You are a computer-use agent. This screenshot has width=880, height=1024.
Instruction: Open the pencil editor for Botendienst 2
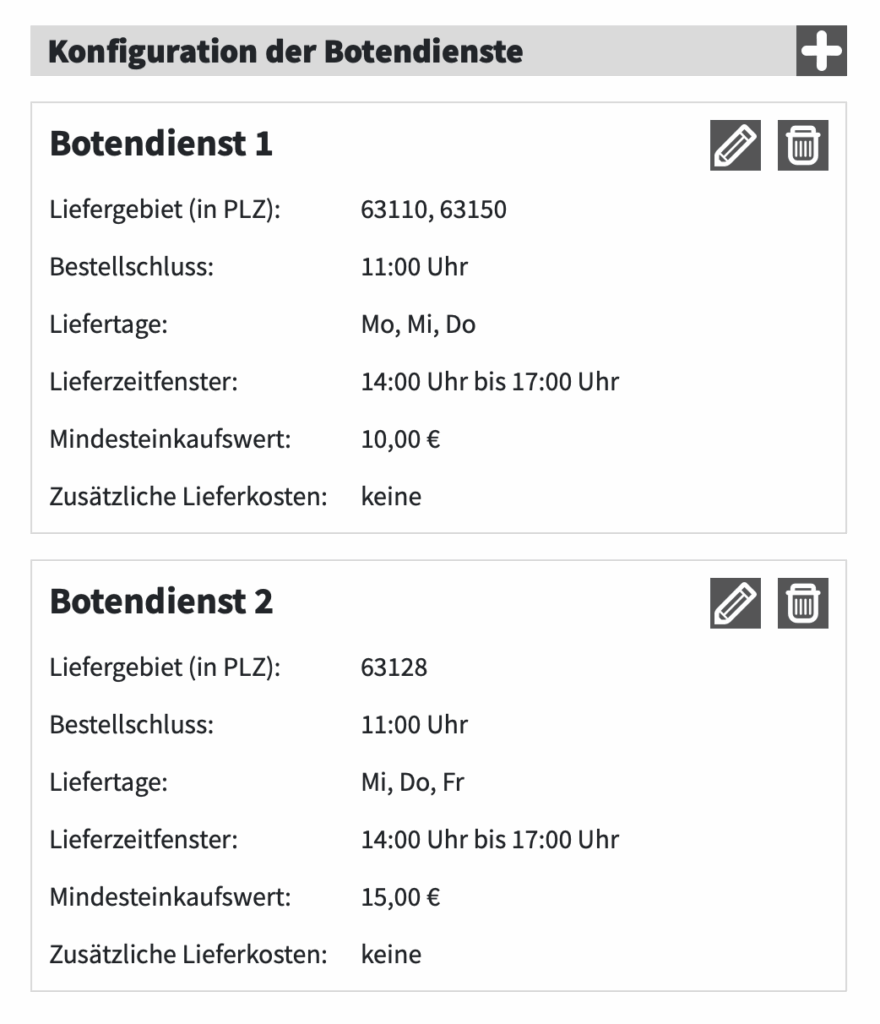(735, 603)
